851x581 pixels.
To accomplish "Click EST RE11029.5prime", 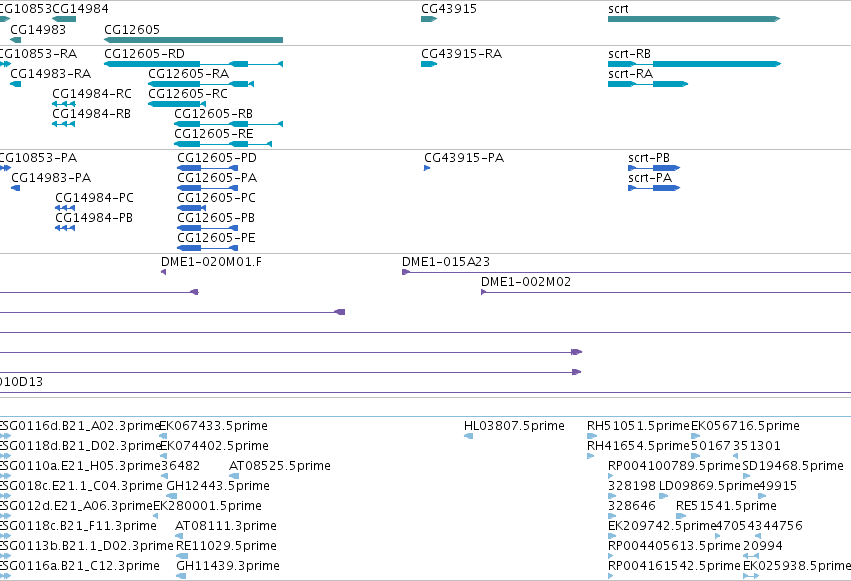I will pyautogui.click(x=226, y=546).
